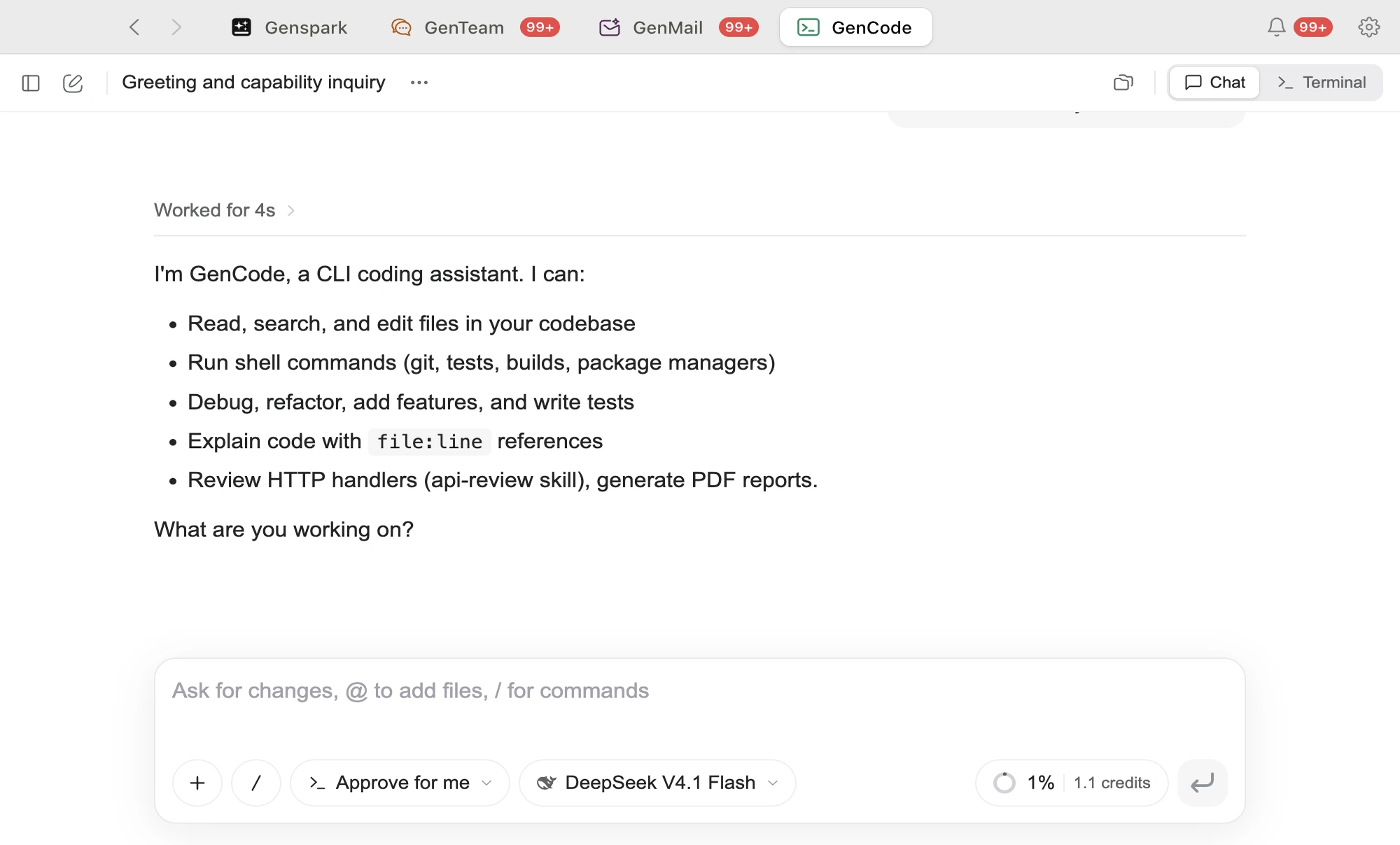1400x845 pixels.
Task: Click the conversation title 'Greeting and capability inquiry'
Action: [253, 83]
